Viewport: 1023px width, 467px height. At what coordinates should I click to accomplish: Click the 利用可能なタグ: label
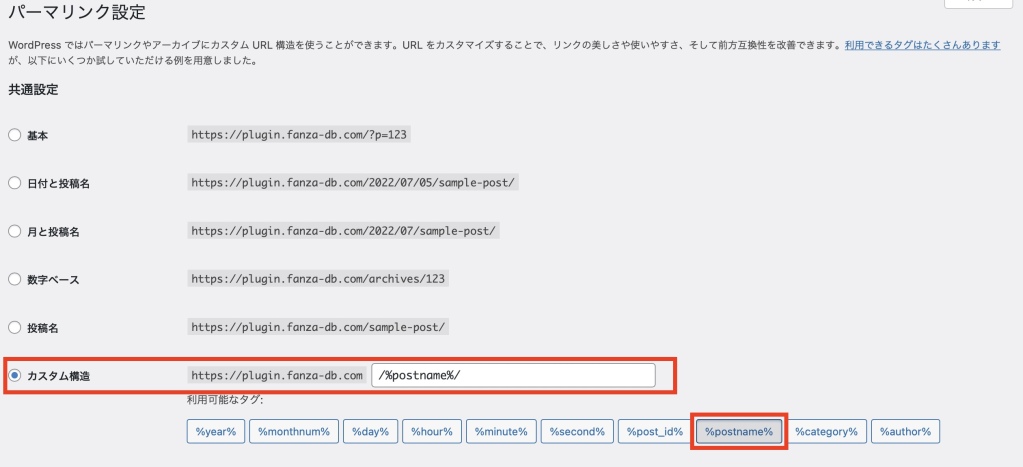(225, 400)
